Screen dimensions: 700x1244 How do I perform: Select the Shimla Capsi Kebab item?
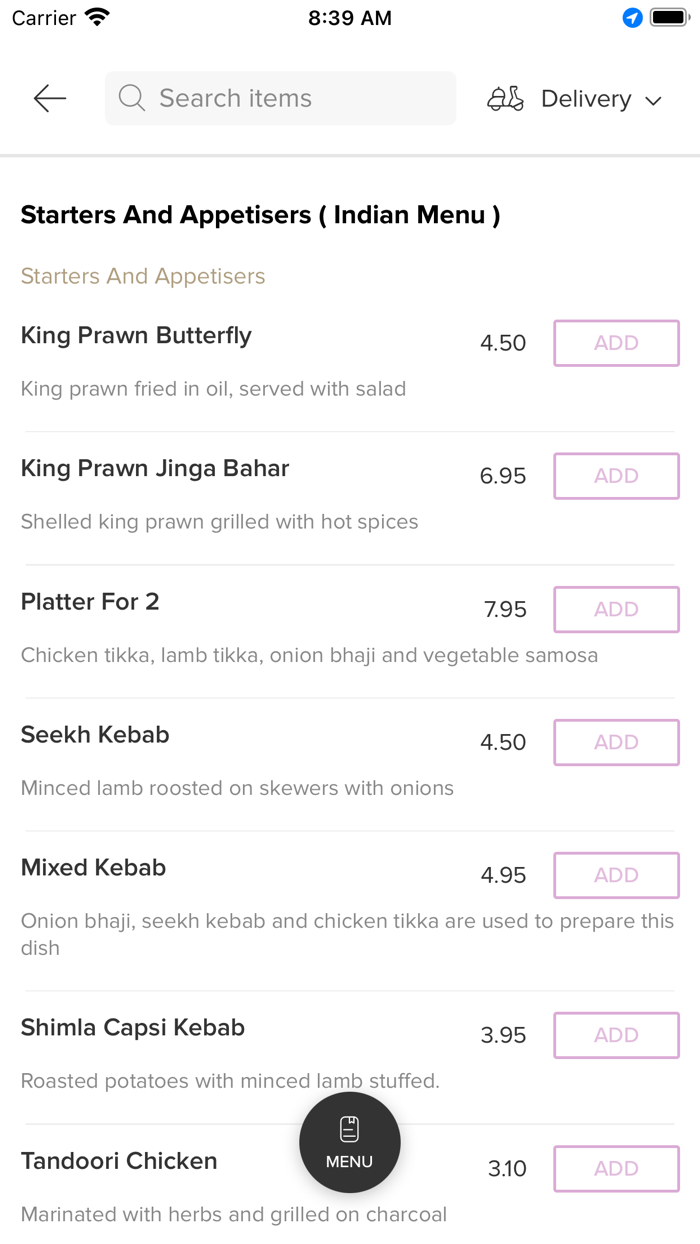(x=132, y=1027)
